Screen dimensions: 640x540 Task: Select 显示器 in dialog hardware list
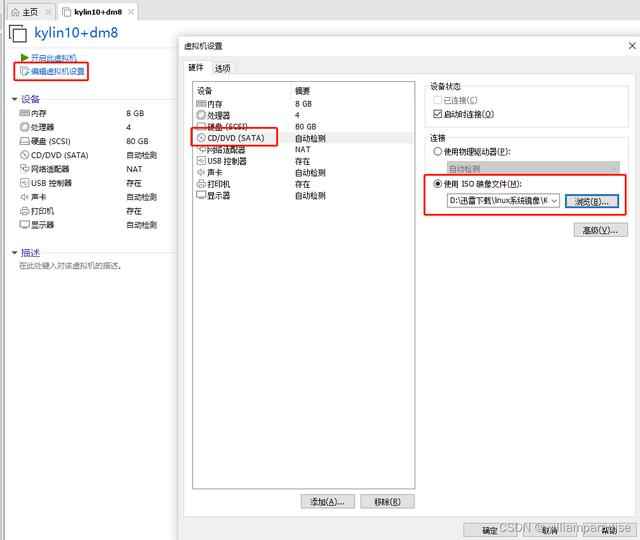(x=304, y=196)
